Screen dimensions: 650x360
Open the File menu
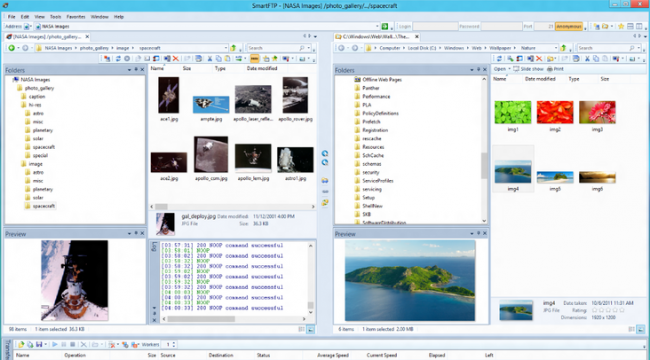[x=12, y=17]
